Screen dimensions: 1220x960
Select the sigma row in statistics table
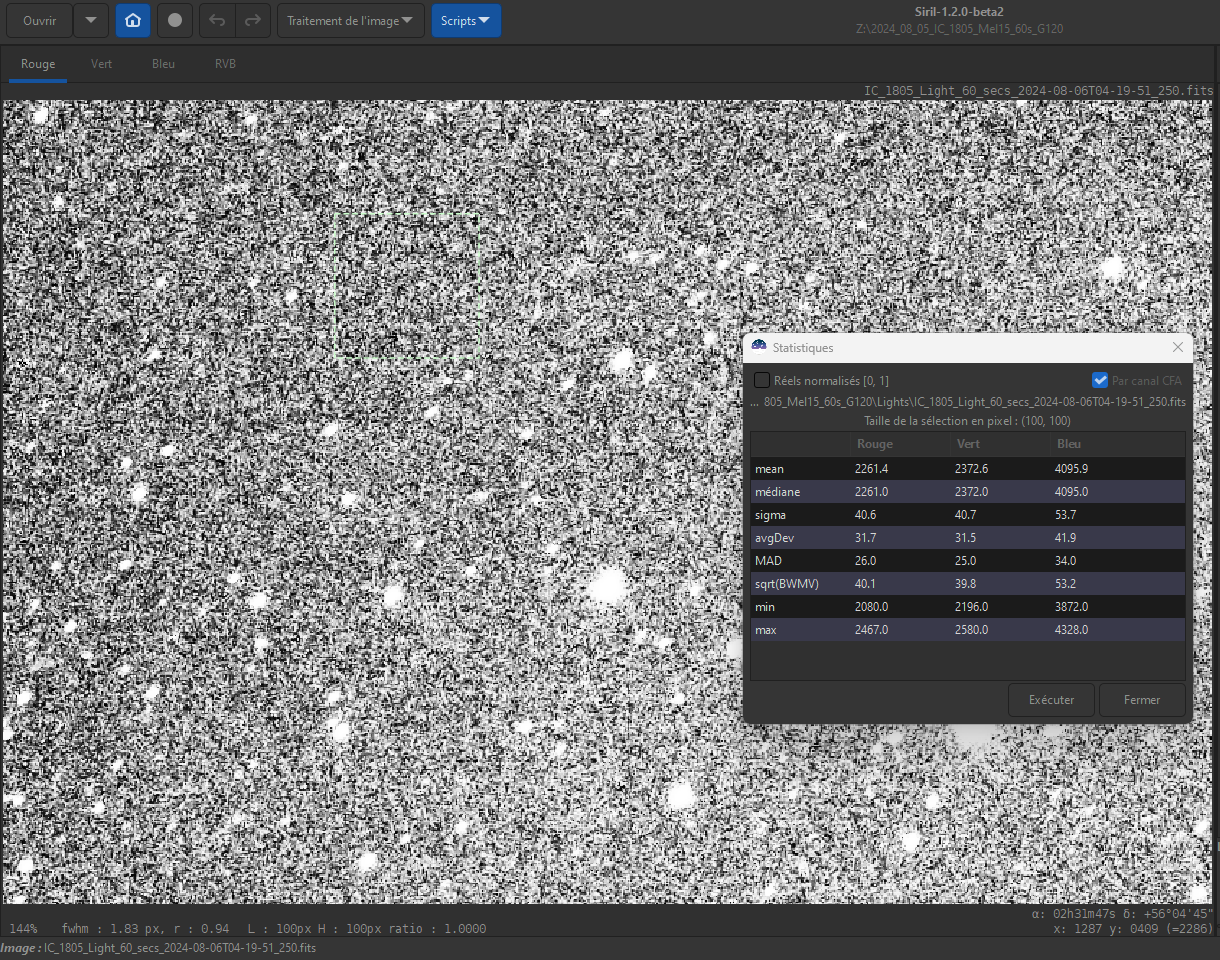[968, 515]
